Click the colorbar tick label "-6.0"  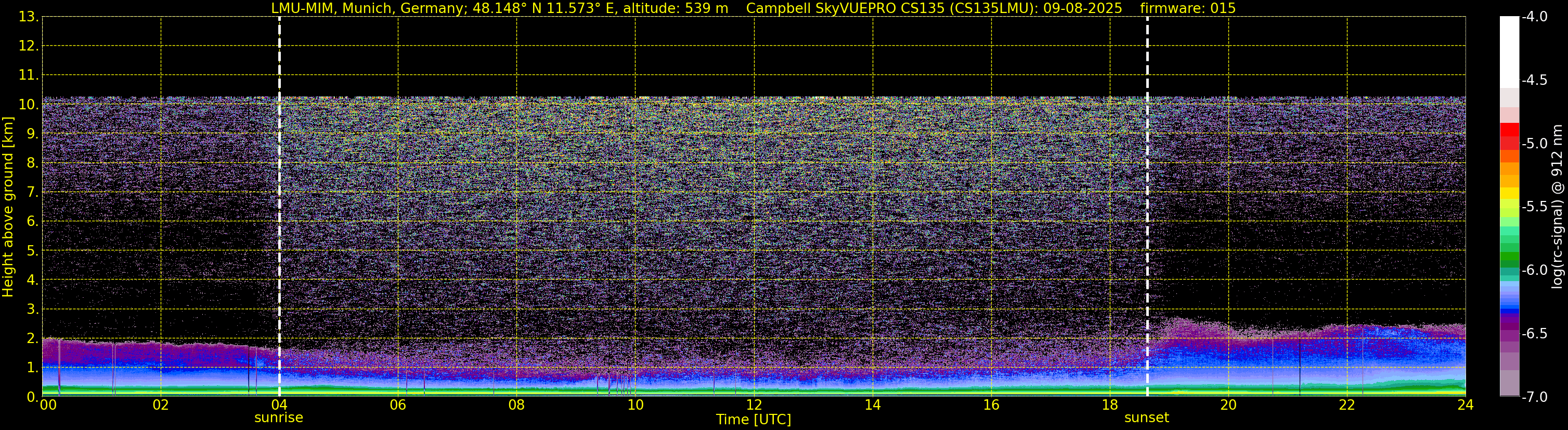click(x=1534, y=270)
